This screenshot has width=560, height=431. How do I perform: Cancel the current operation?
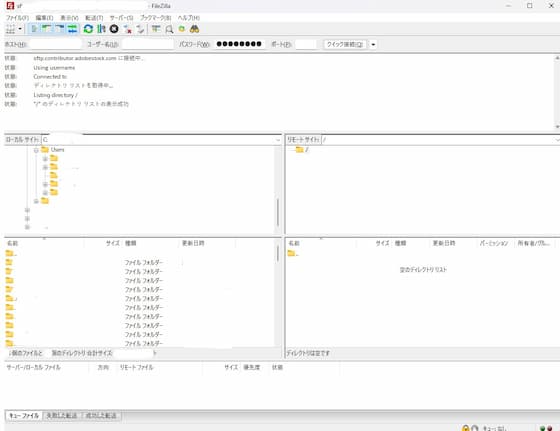(x=114, y=29)
